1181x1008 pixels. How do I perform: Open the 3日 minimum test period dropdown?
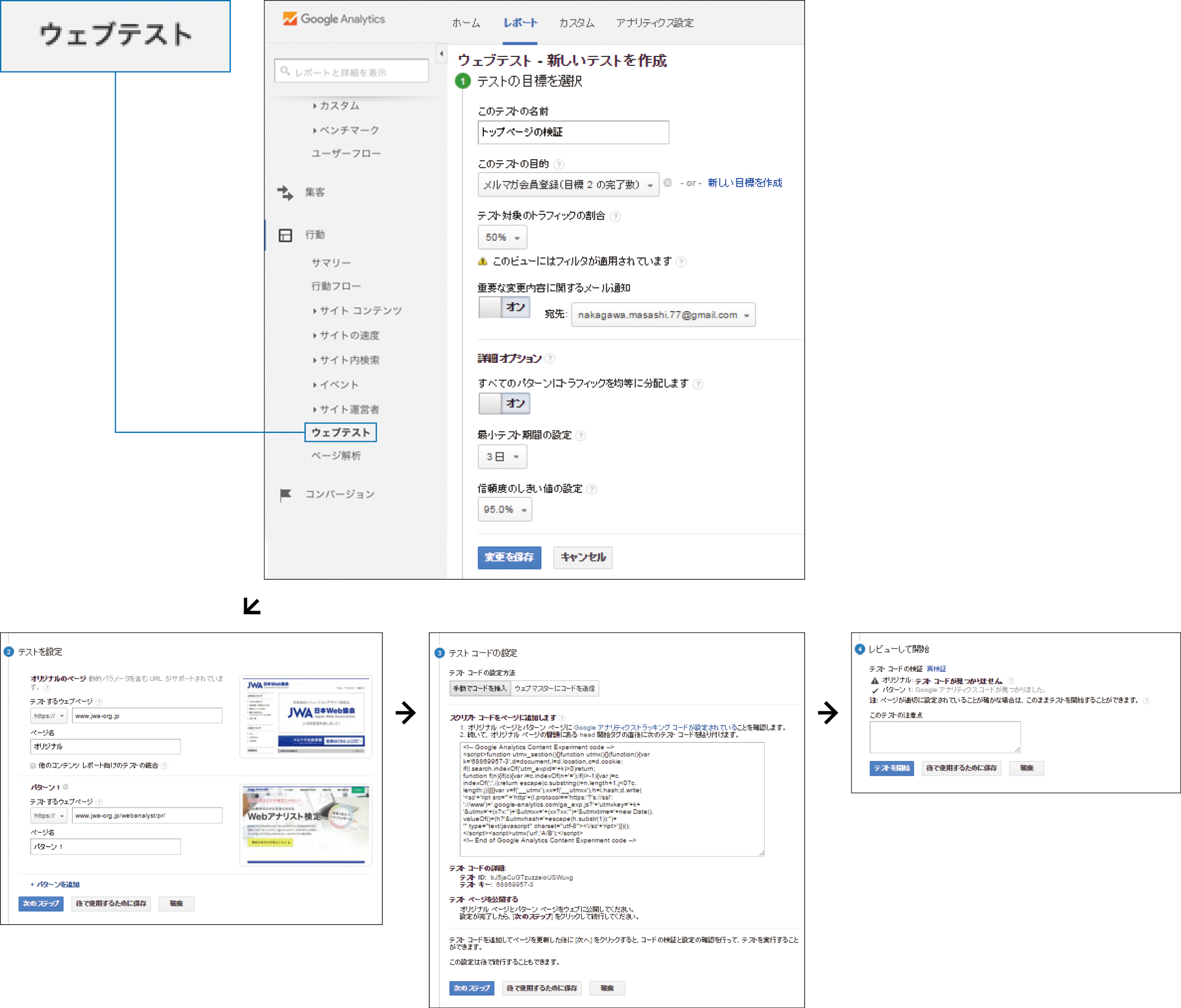point(502,456)
